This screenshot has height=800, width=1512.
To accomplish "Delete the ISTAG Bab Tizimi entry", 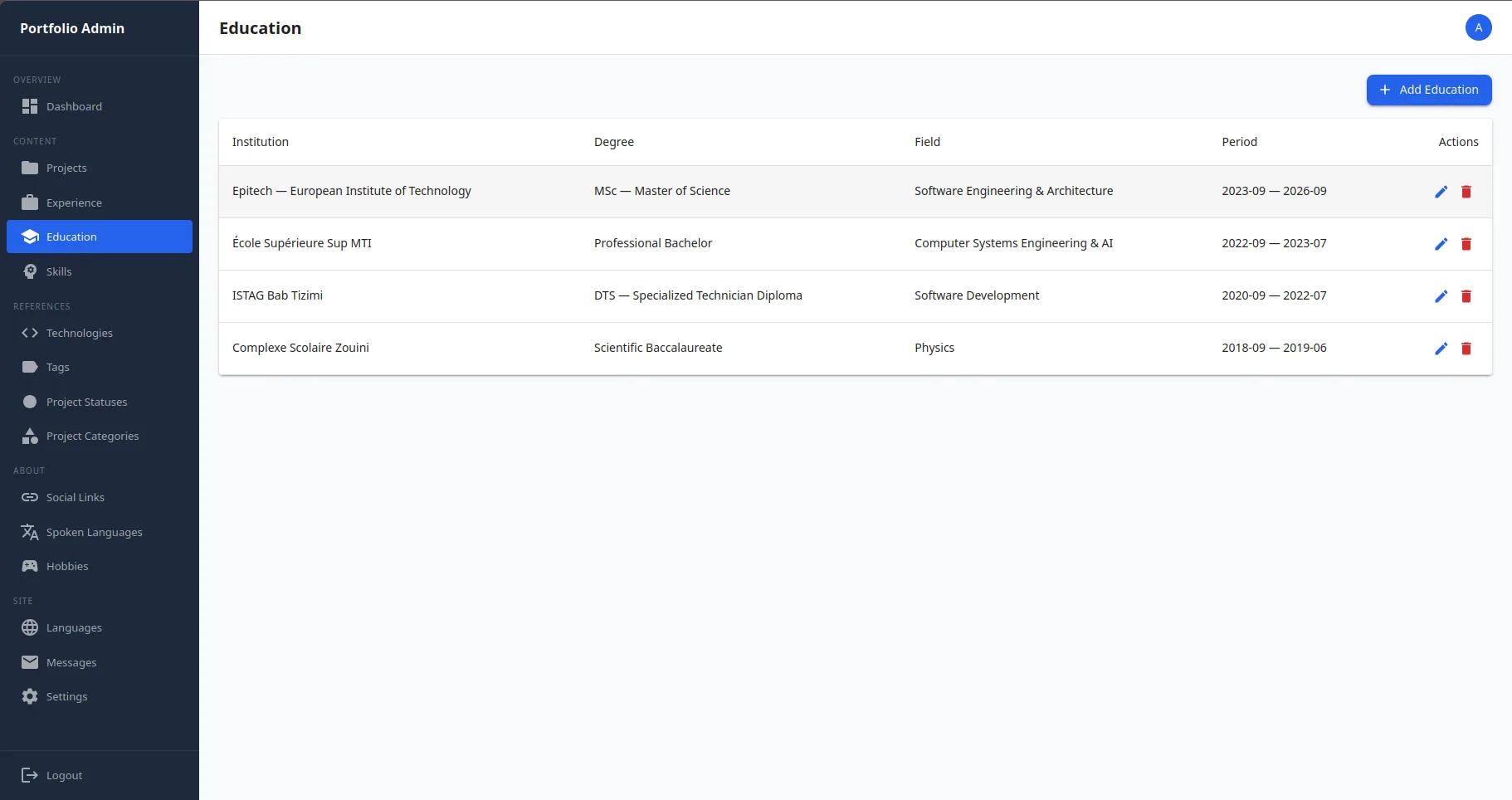I will [x=1466, y=296].
